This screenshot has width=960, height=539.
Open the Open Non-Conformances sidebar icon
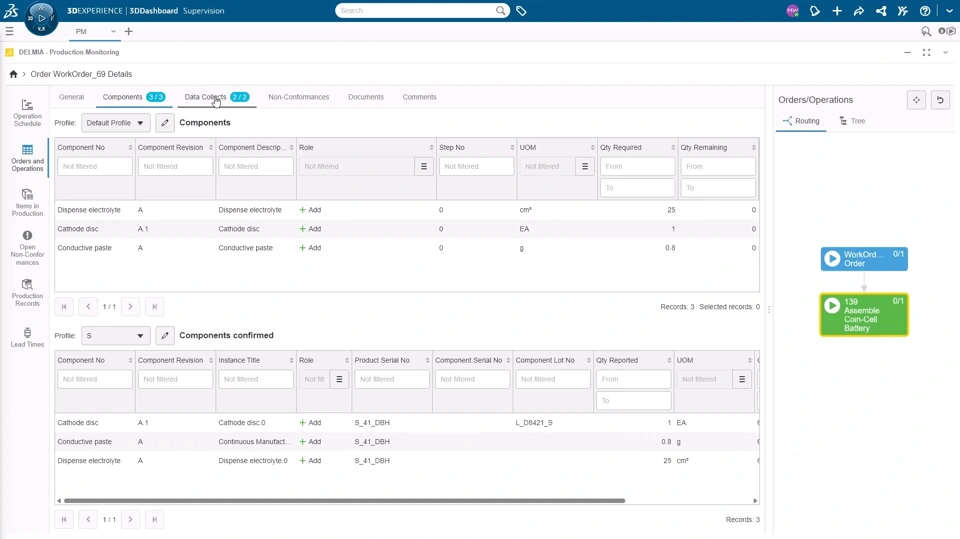coord(27,247)
